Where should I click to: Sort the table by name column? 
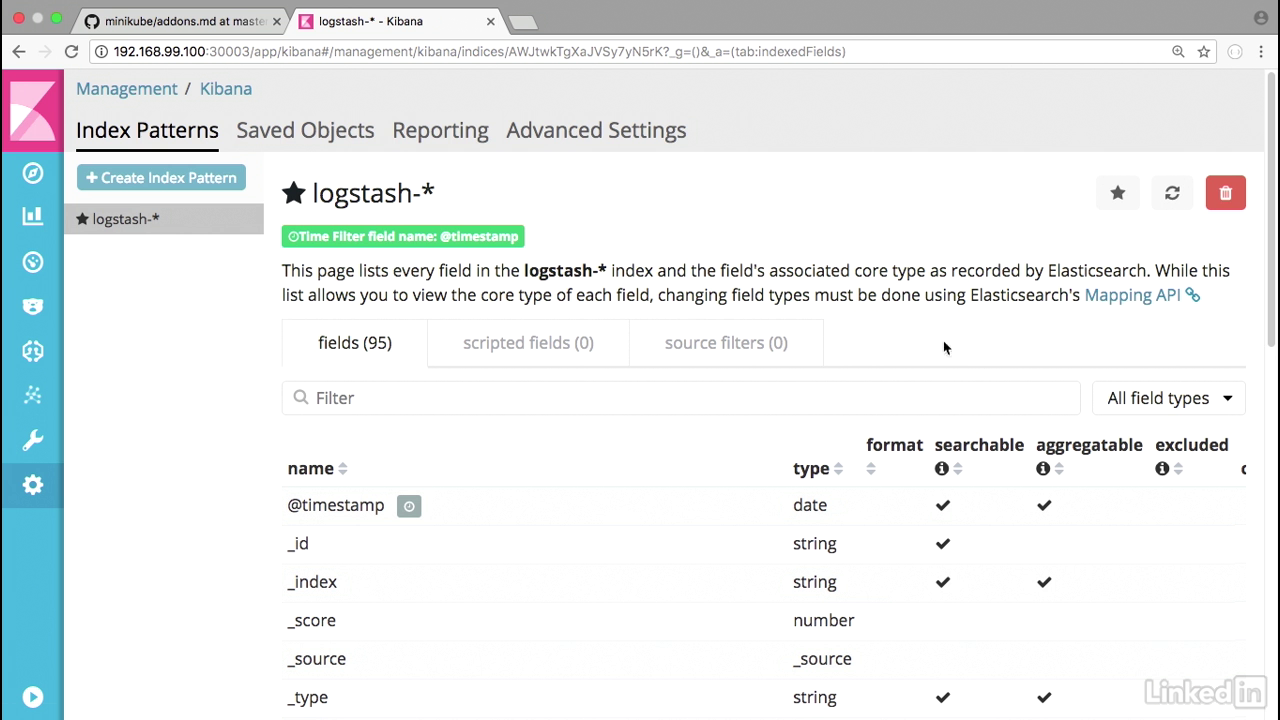pyautogui.click(x=317, y=468)
